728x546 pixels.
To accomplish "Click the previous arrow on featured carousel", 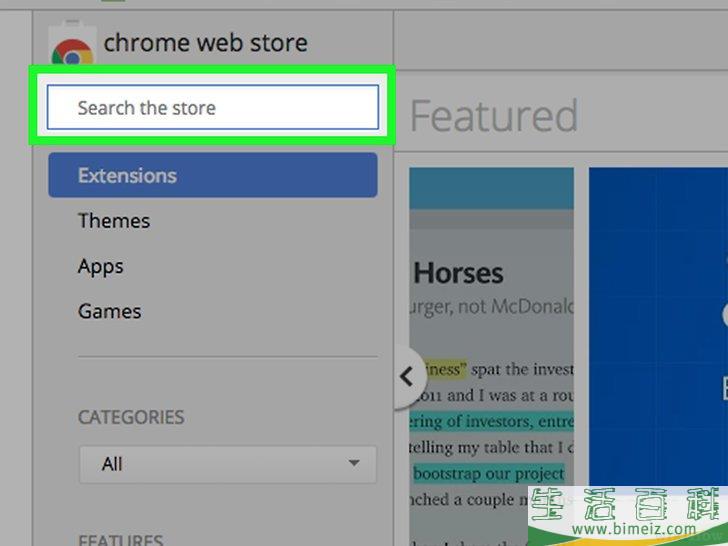I will pos(409,377).
